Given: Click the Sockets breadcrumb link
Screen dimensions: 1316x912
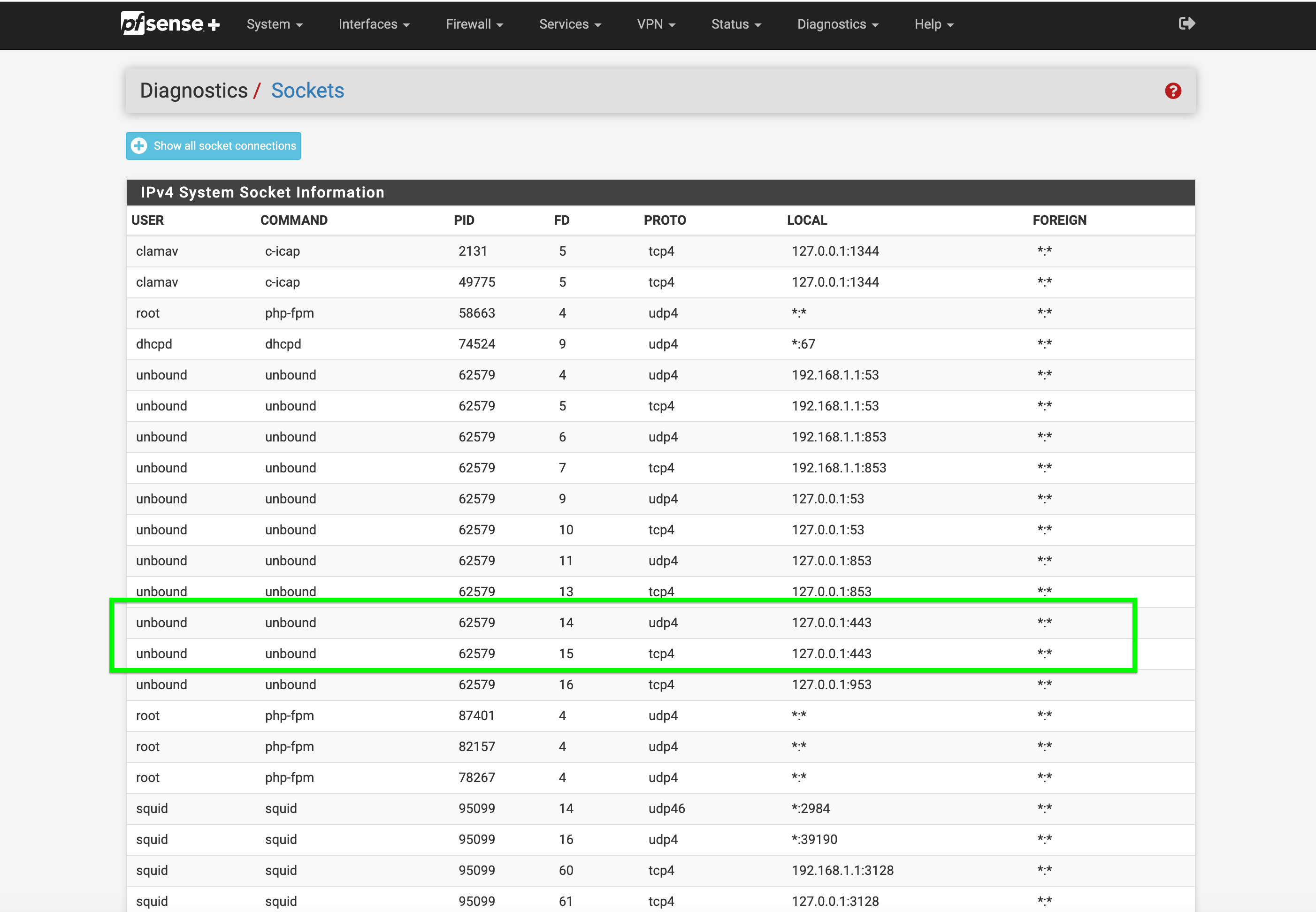Looking at the screenshot, I should pyautogui.click(x=307, y=90).
